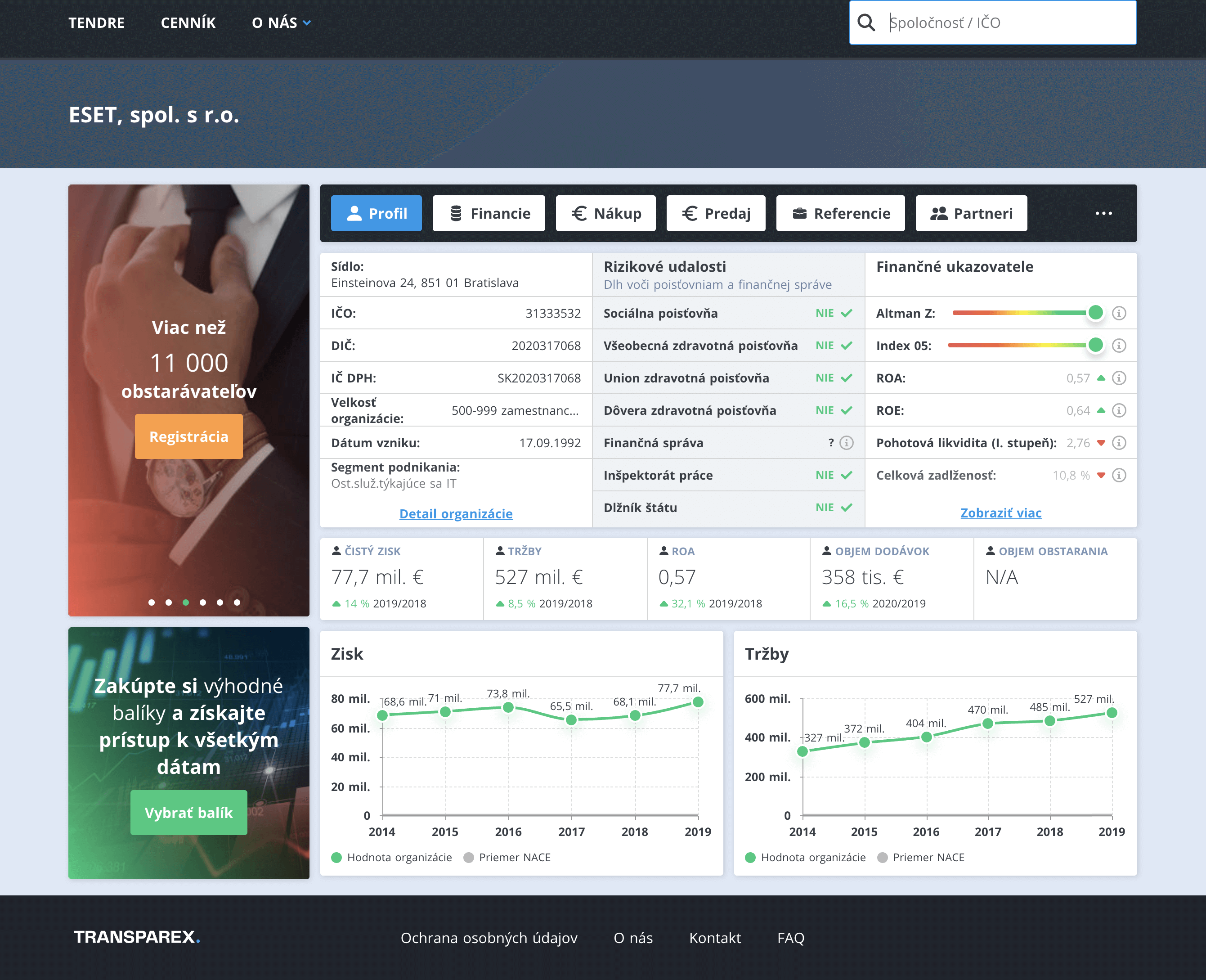Open the Kontakt footer link
This screenshot has height=980, width=1206.
(x=714, y=938)
